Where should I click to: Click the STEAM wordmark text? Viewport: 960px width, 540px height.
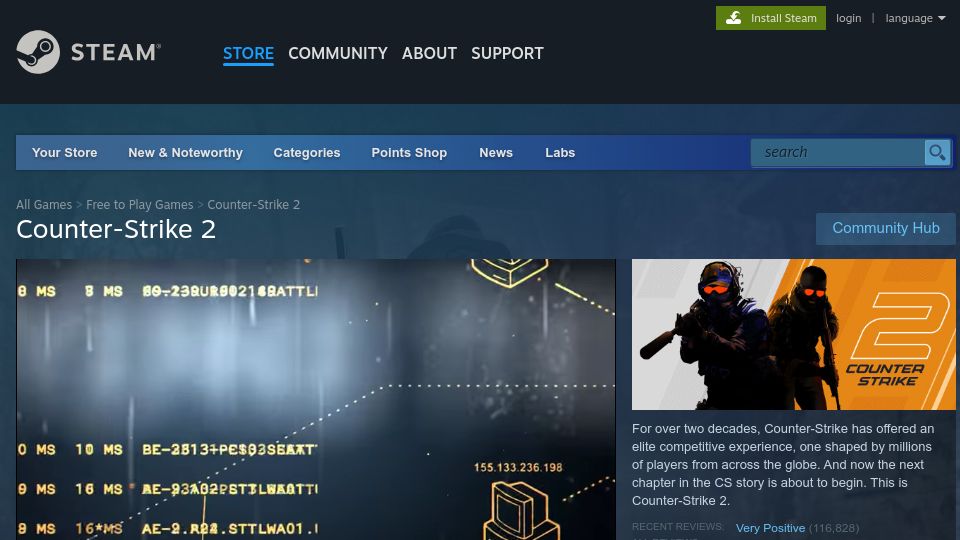click(116, 53)
